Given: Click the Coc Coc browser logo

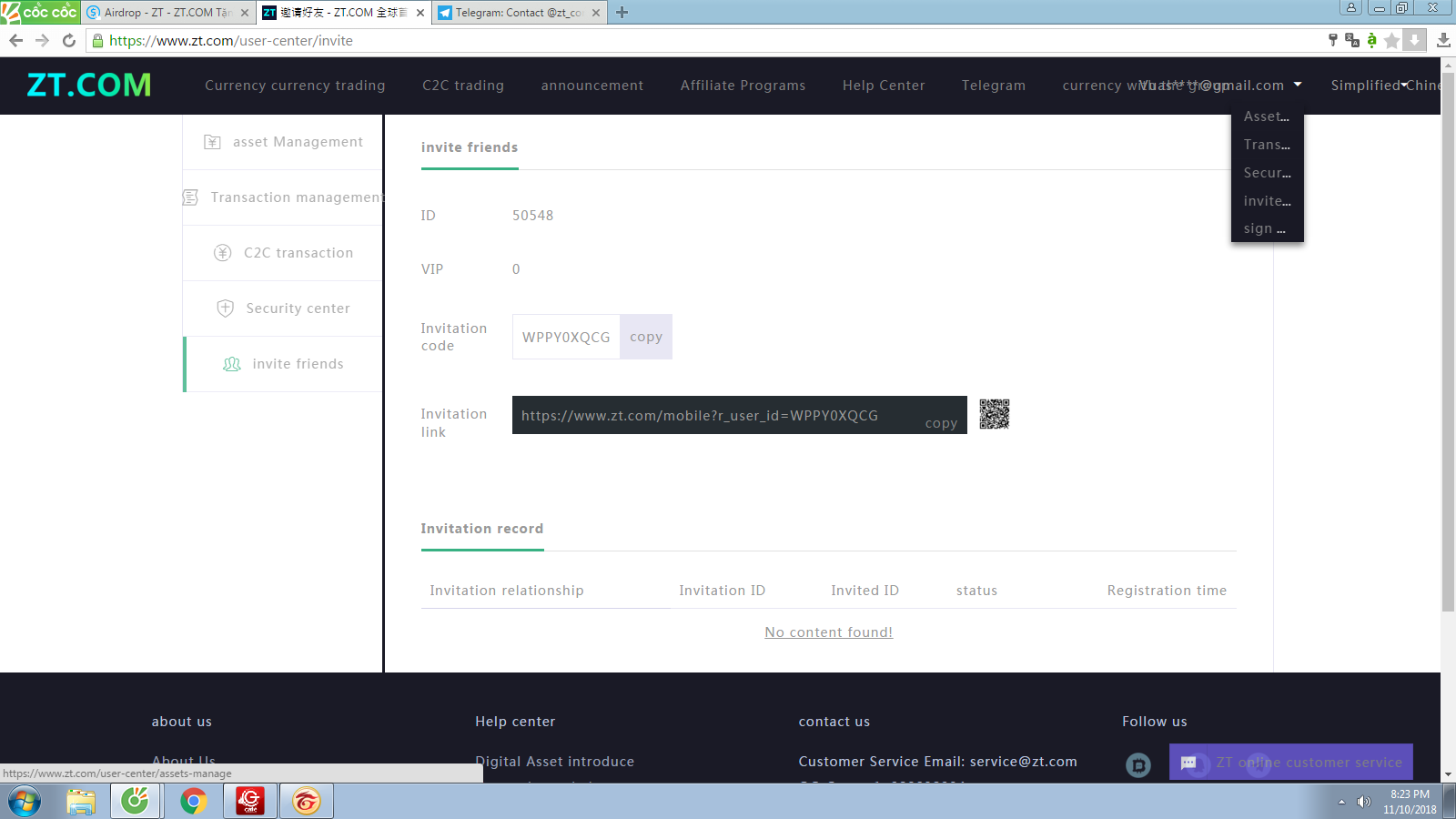Looking at the screenshot, I should point(40,12).
